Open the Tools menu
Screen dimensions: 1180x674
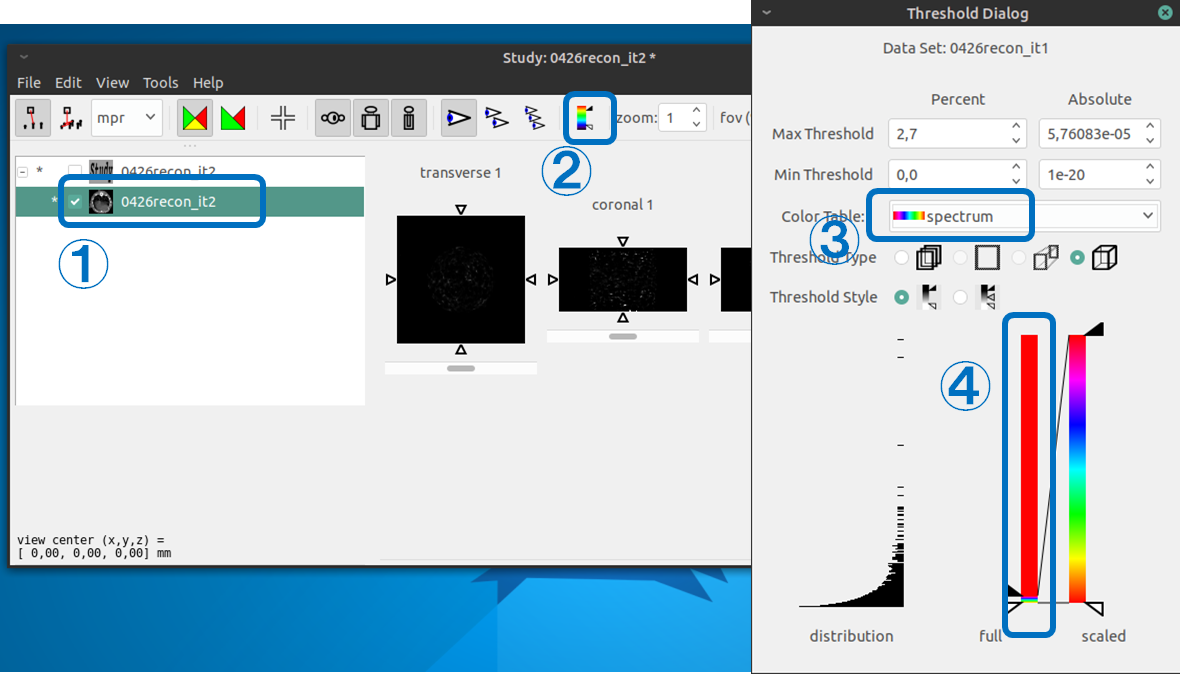click(x=160, y=83)
